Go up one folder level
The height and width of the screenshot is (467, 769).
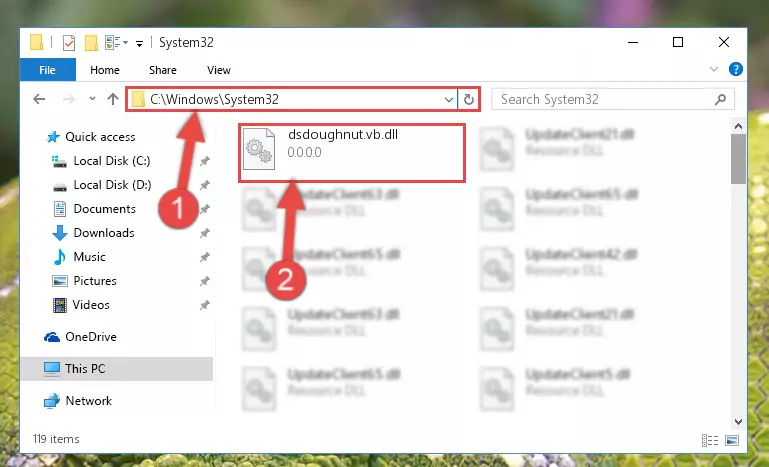coord(113,99)
